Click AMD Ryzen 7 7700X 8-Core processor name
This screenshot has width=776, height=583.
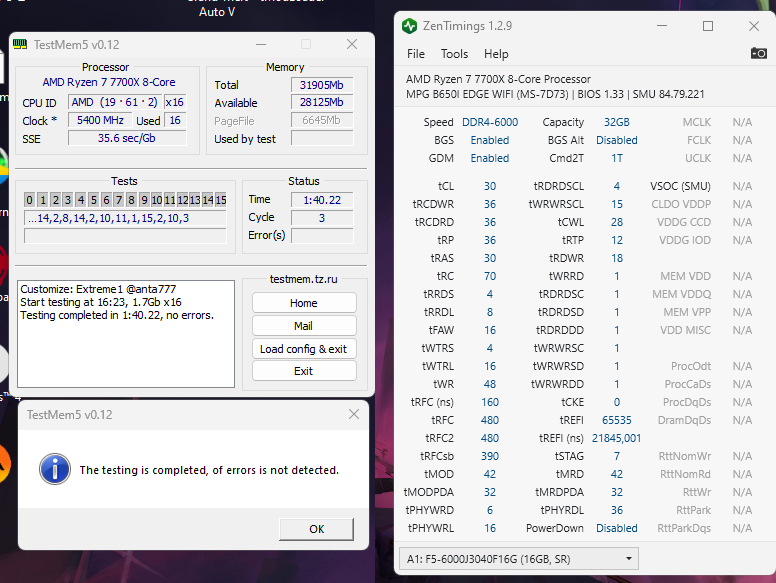click(109, 82)
